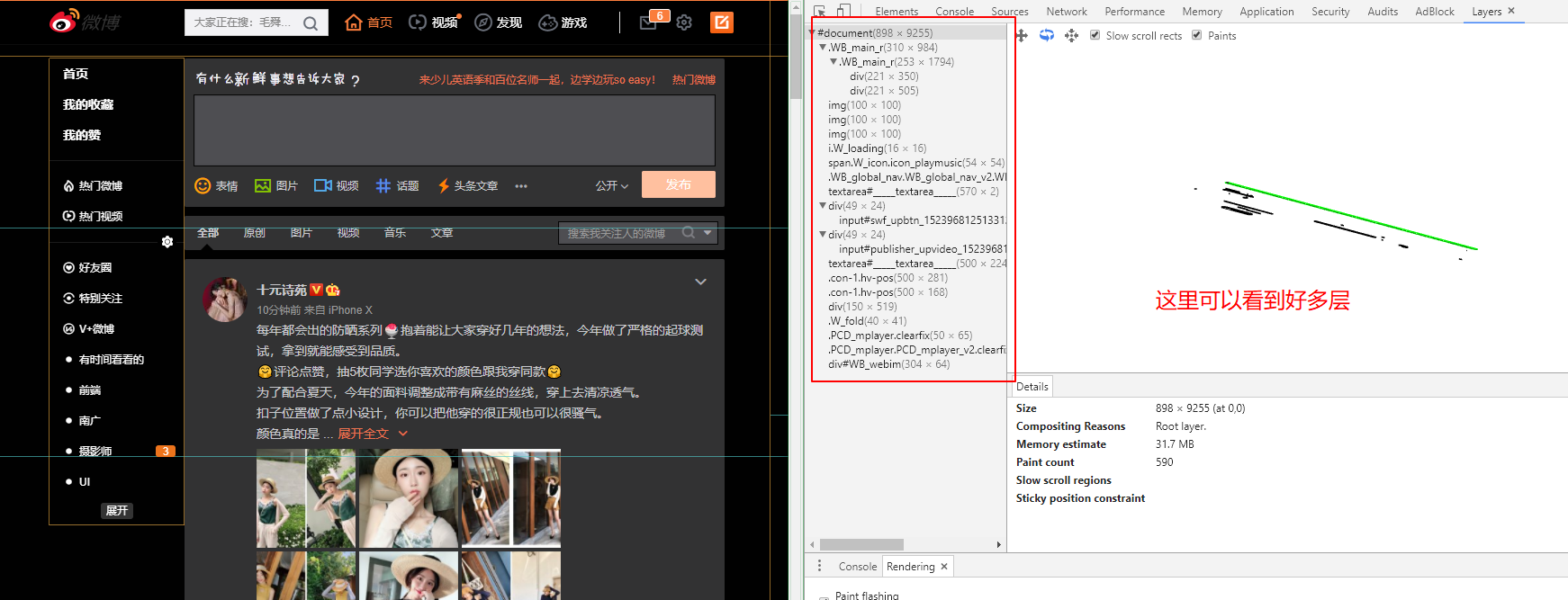
Task: Open 我的收藏 in left sidebar
Action: [88, 104]
